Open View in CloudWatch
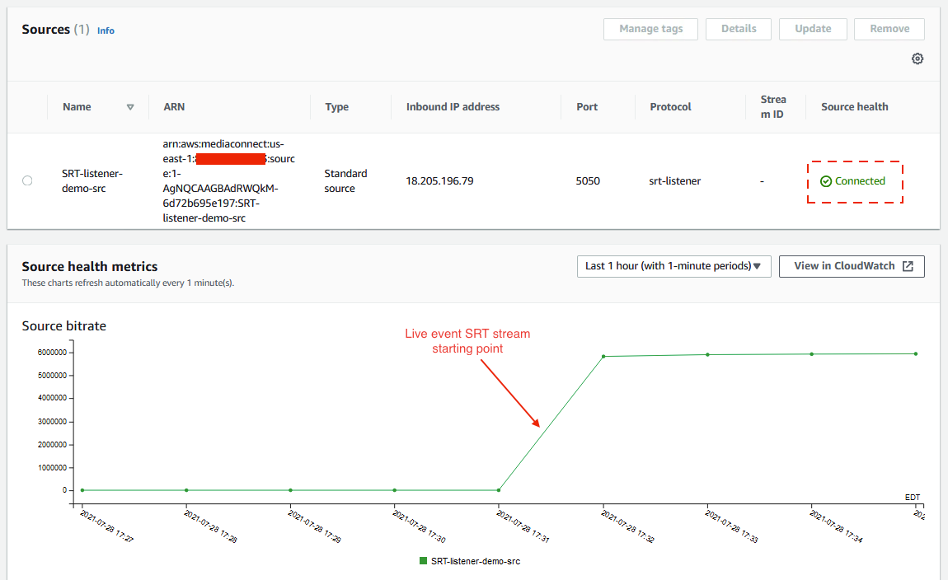This screenshot has height=581, width=949. pos(851,266)
